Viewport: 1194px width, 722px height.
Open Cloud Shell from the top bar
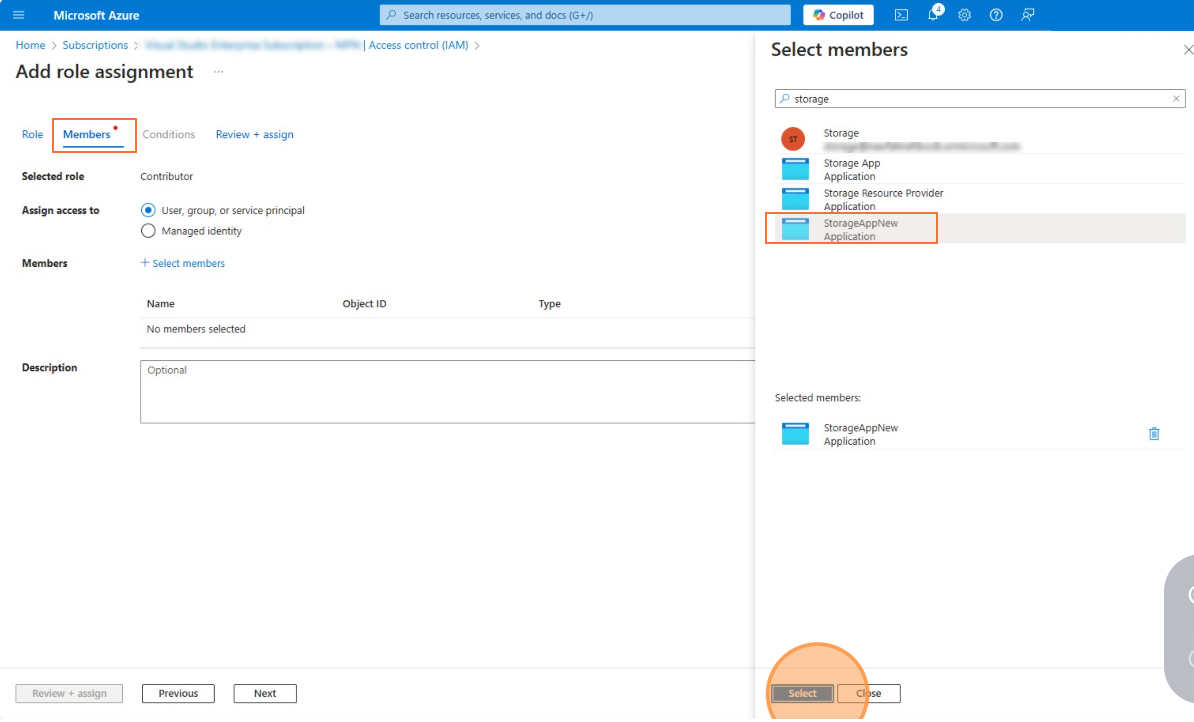click(901, 15)
